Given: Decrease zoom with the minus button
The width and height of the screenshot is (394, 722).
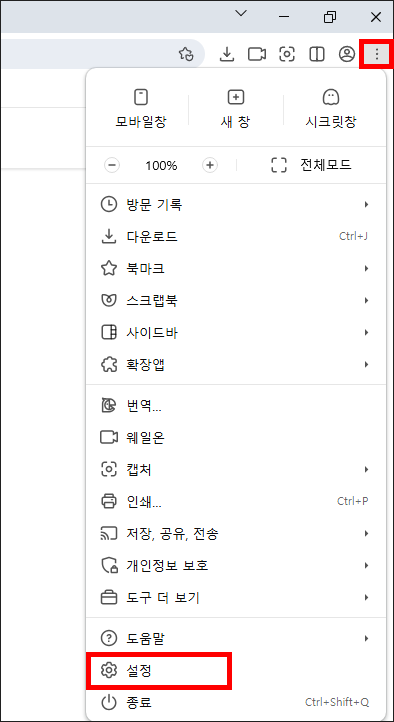Looking at the screenshot, I should point(112,165).
